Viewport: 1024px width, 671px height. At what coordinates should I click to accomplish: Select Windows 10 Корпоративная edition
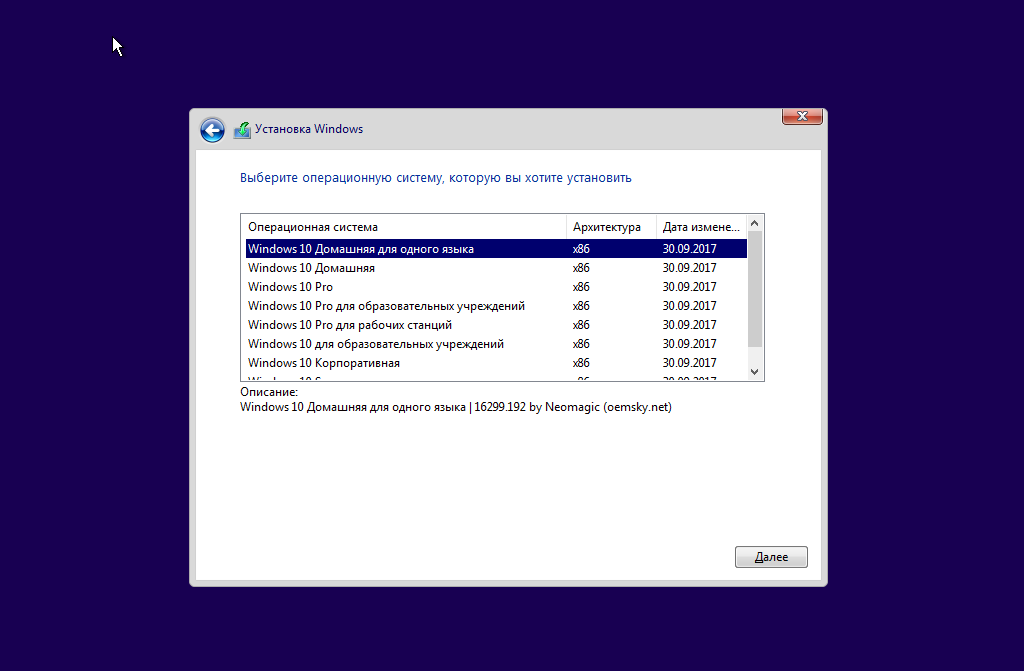(496, 363)
